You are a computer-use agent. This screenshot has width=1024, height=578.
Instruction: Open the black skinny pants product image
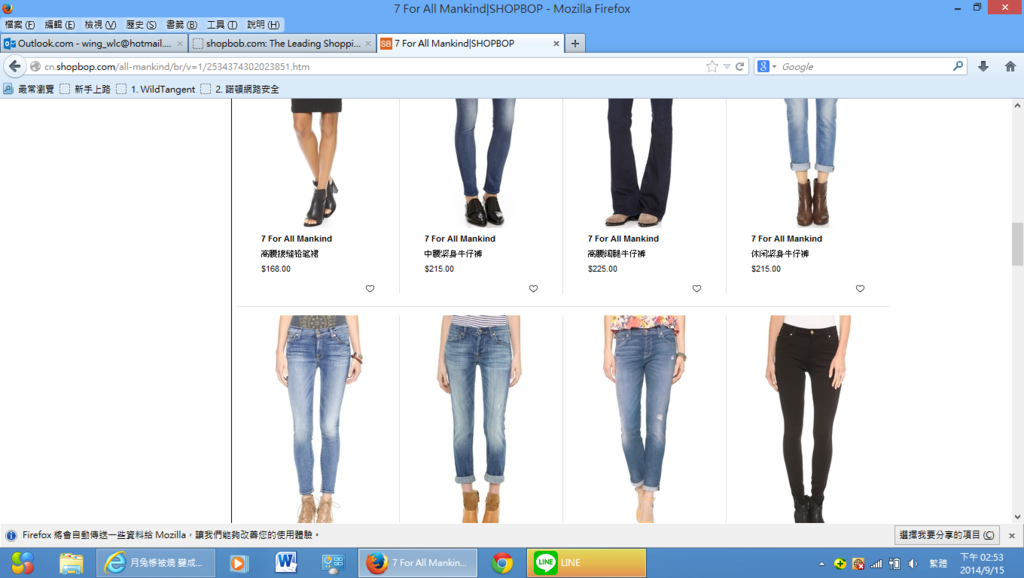click(810, 419)
